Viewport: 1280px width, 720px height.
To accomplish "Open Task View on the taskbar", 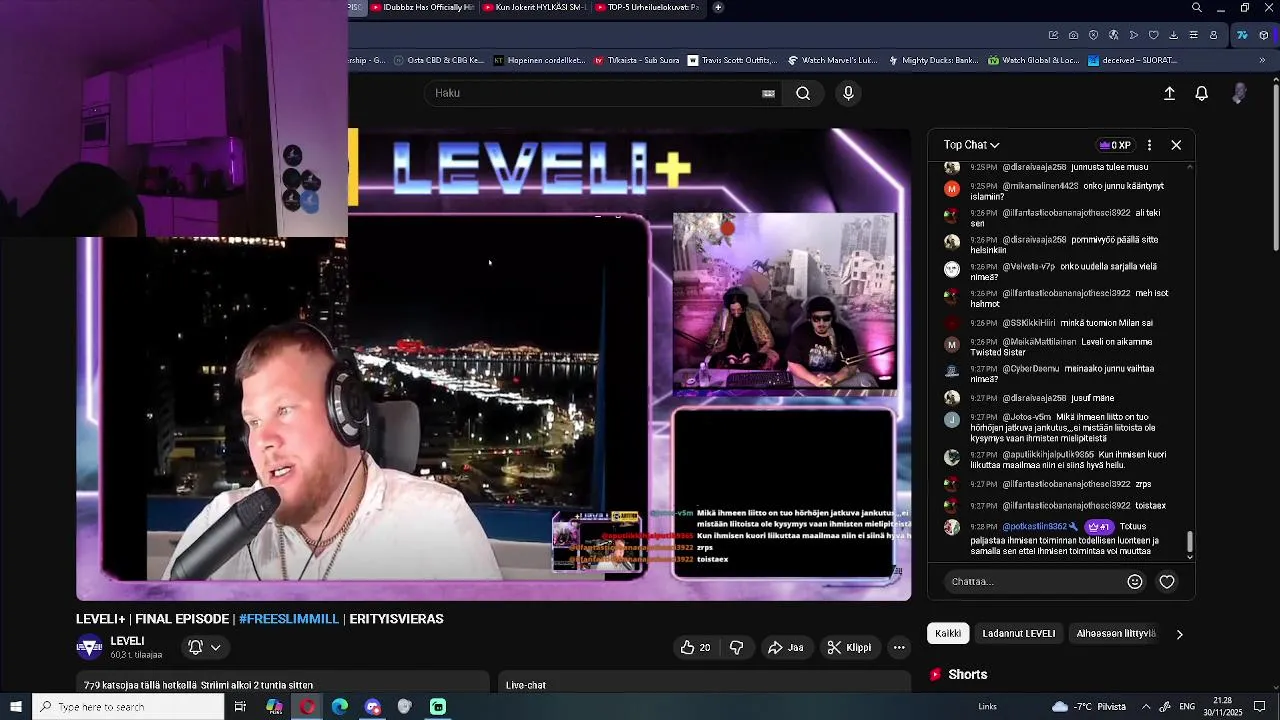I will pyautogui.click(x=240, y=707).
